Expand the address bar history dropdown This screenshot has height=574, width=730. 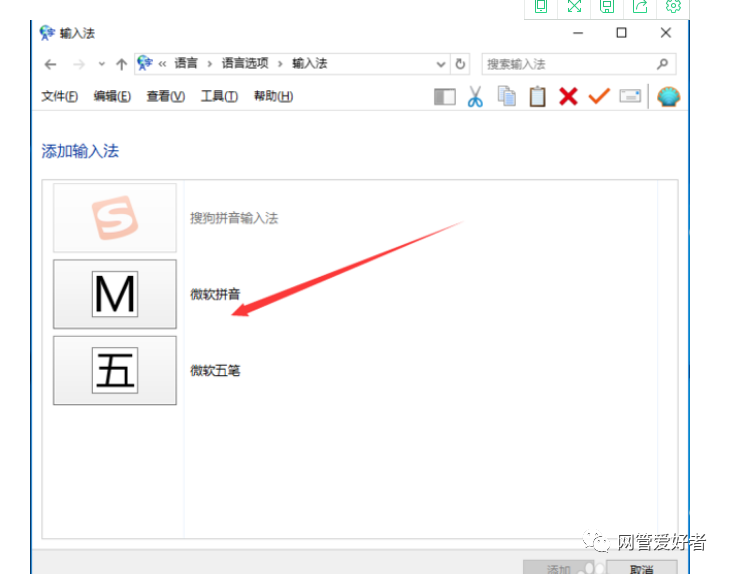tap(440, 64)
